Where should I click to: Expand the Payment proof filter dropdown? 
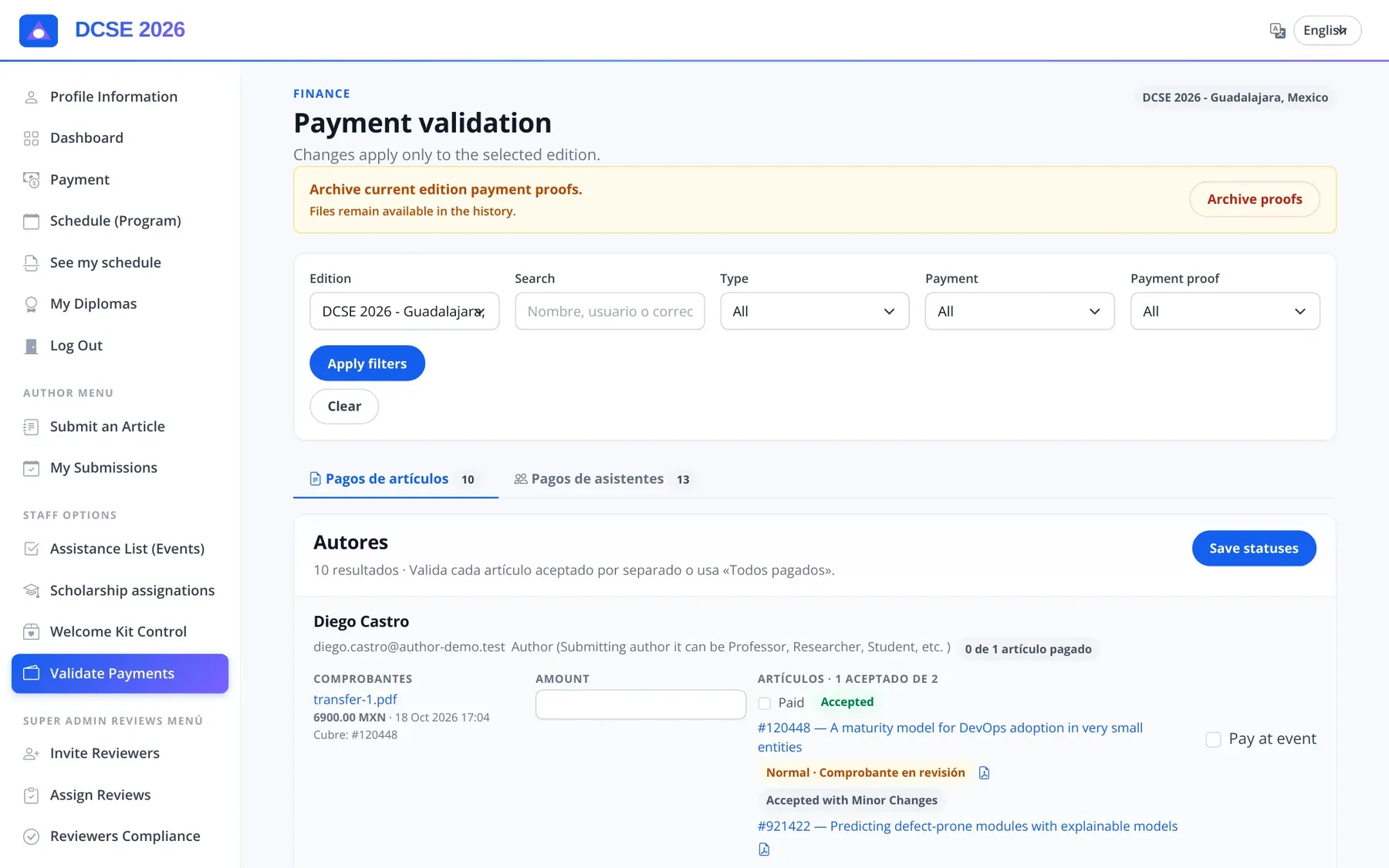pyautogui.click(x=1225, y=312)
